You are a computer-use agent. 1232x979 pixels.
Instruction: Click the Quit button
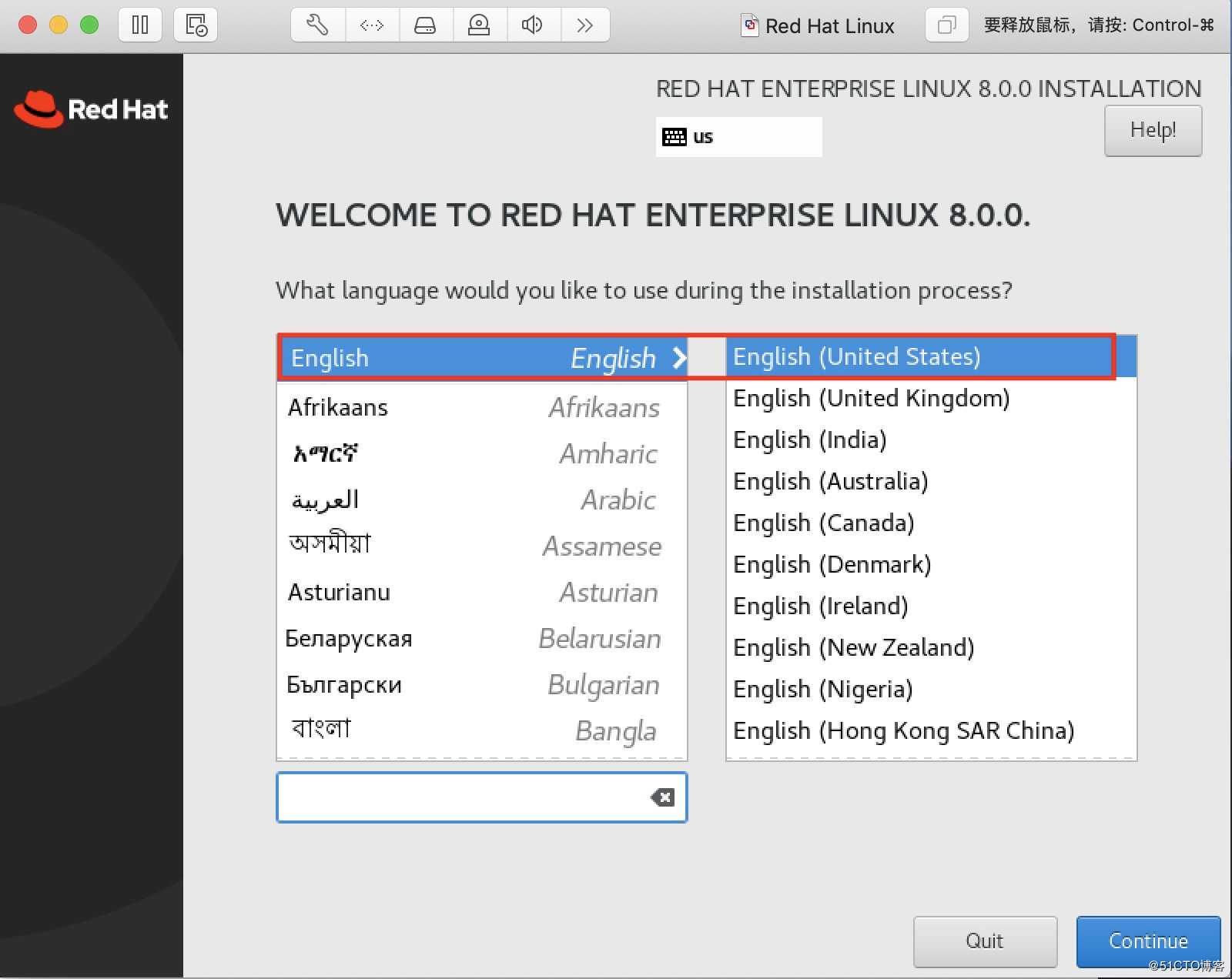click(985, 941)
